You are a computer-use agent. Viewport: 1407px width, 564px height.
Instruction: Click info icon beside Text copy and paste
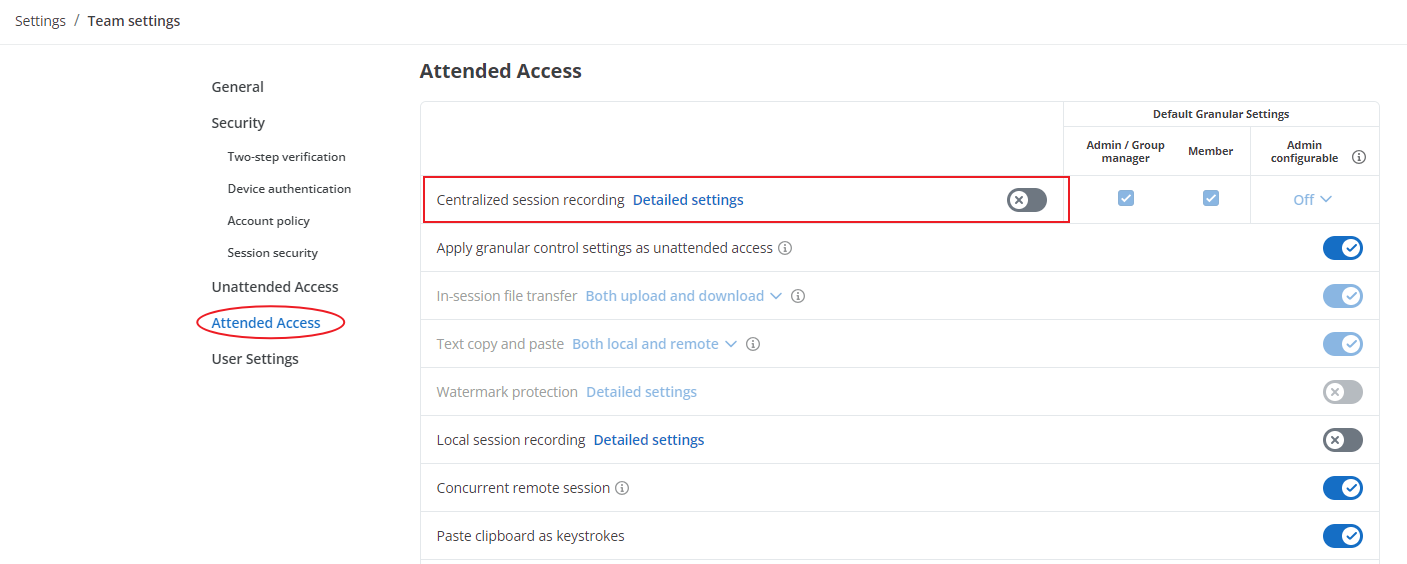[x=753, y=344]
